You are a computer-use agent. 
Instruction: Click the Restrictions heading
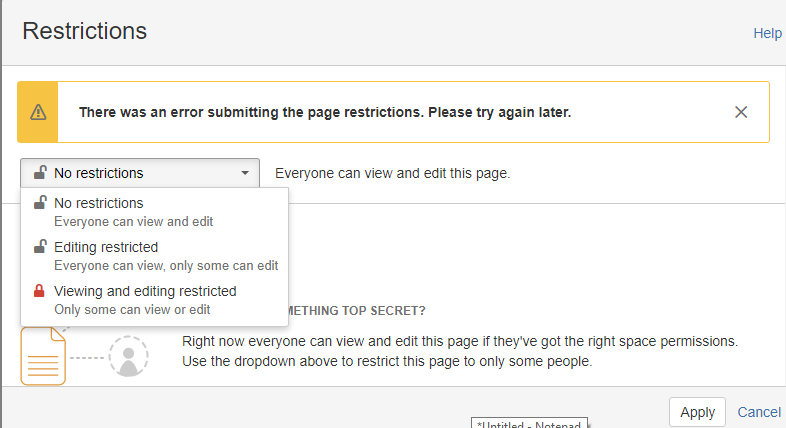[85, 31]
